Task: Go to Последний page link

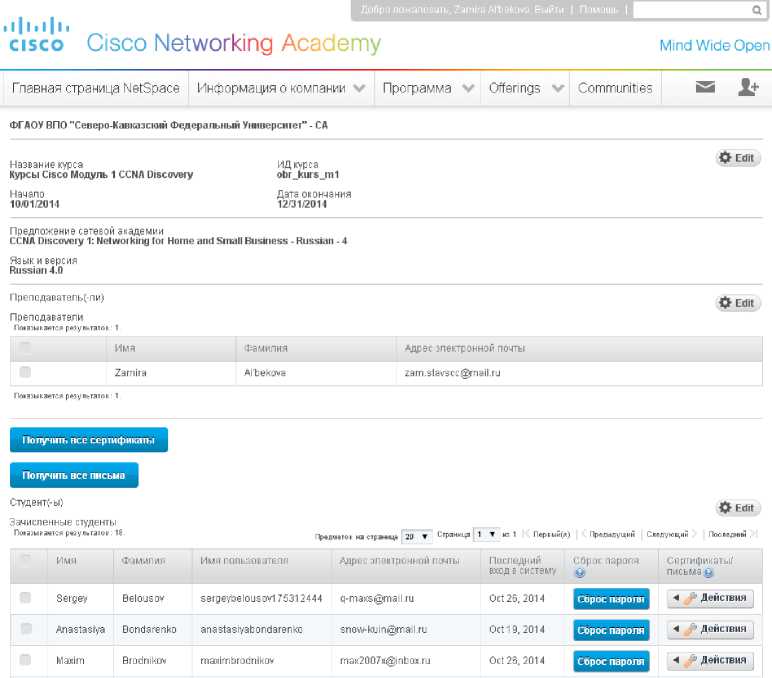Action: [x=727, y=534]
